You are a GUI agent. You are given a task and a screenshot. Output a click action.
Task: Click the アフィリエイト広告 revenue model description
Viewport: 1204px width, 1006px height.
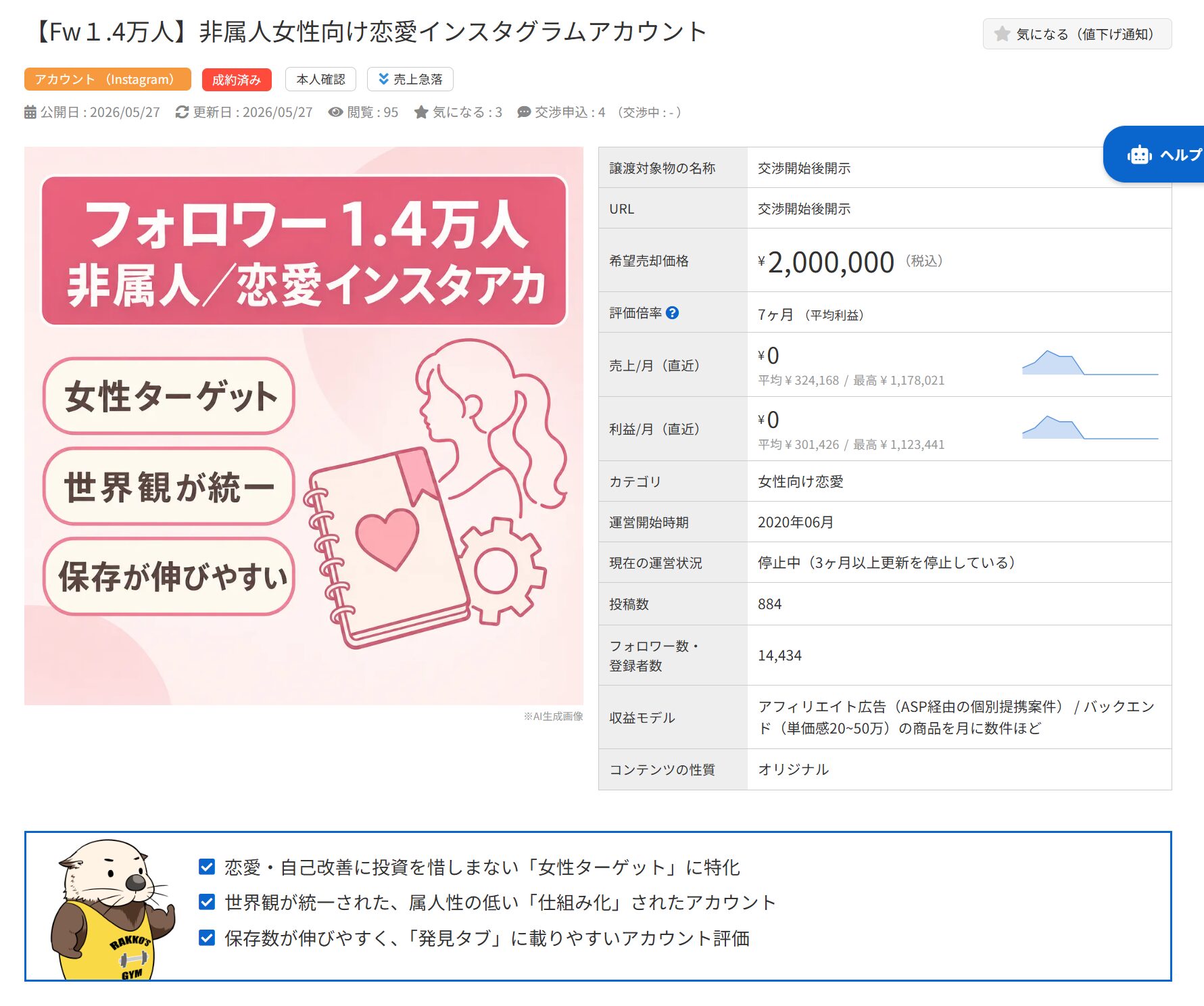tap(956, 717)
